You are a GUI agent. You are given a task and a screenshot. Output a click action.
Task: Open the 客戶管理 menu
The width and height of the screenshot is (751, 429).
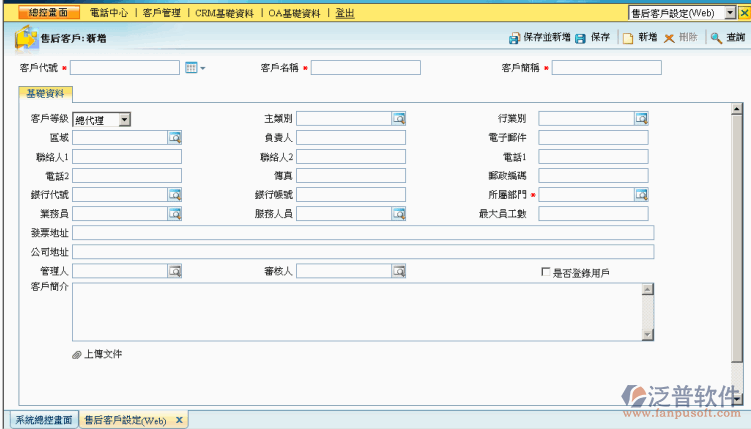(x=162, y=13)
